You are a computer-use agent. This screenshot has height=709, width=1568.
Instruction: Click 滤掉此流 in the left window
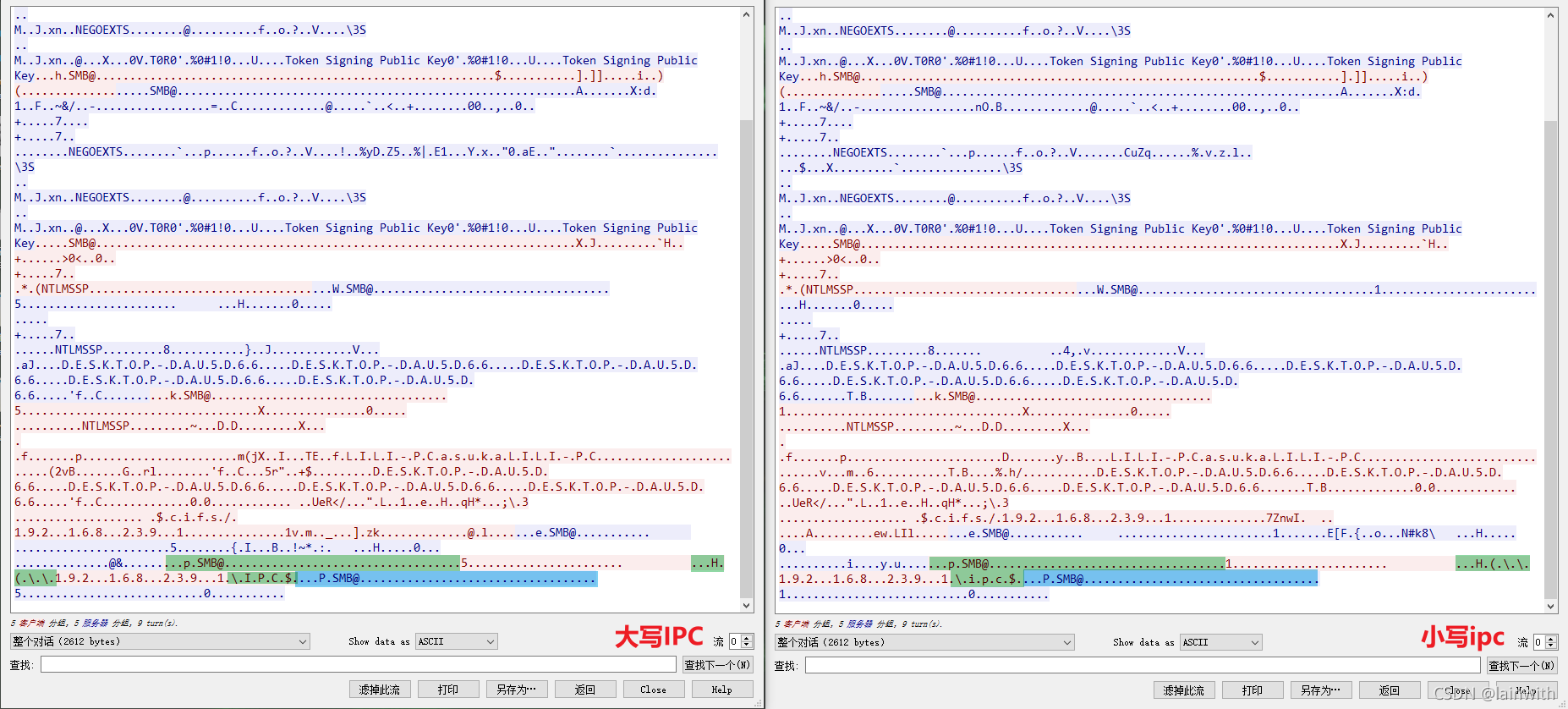(x=380, y=690)
